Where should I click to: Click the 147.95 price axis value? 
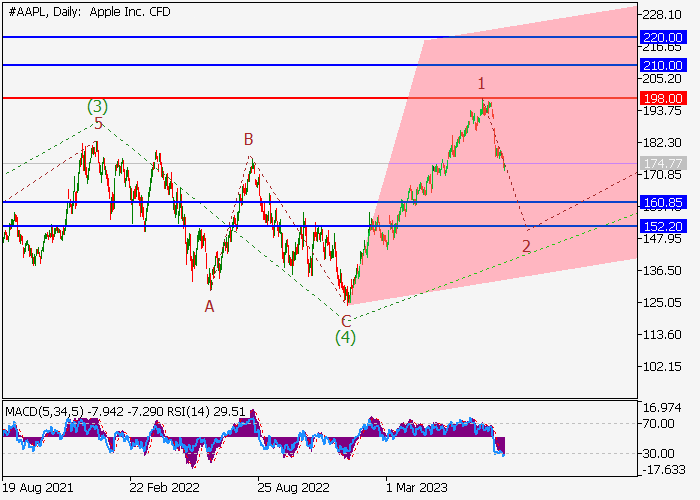point(662,239)
